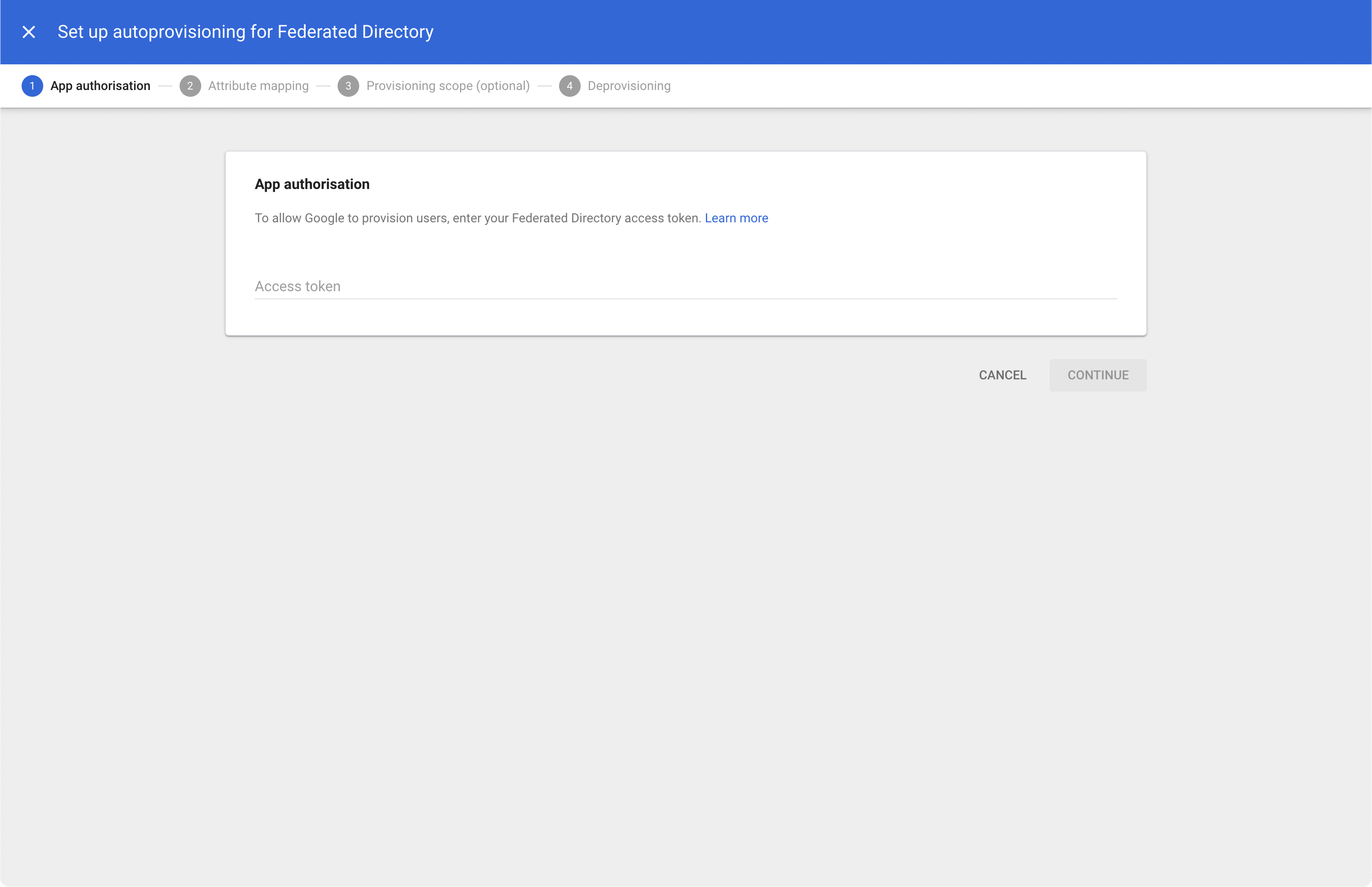Select the Provisioning scope (optional) step label
The image size is (1372, 887).
coord(448,85)
